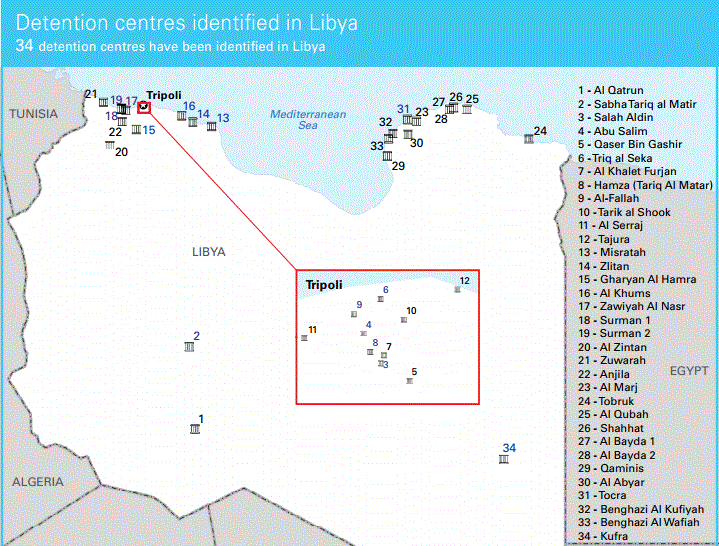This screenshot has height=546, width=719.
Task: Click Tarik al Shook marker 10 in inset
Action: click(x=404, y=320)
